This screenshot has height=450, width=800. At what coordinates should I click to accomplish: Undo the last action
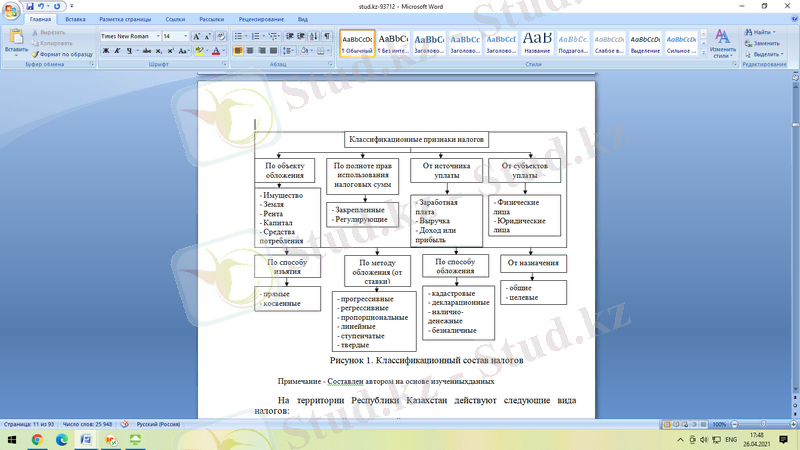41,6
